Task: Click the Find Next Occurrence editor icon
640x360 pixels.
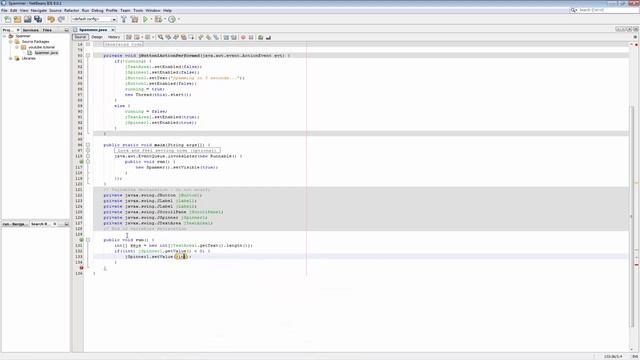Action: pos(176,37)
